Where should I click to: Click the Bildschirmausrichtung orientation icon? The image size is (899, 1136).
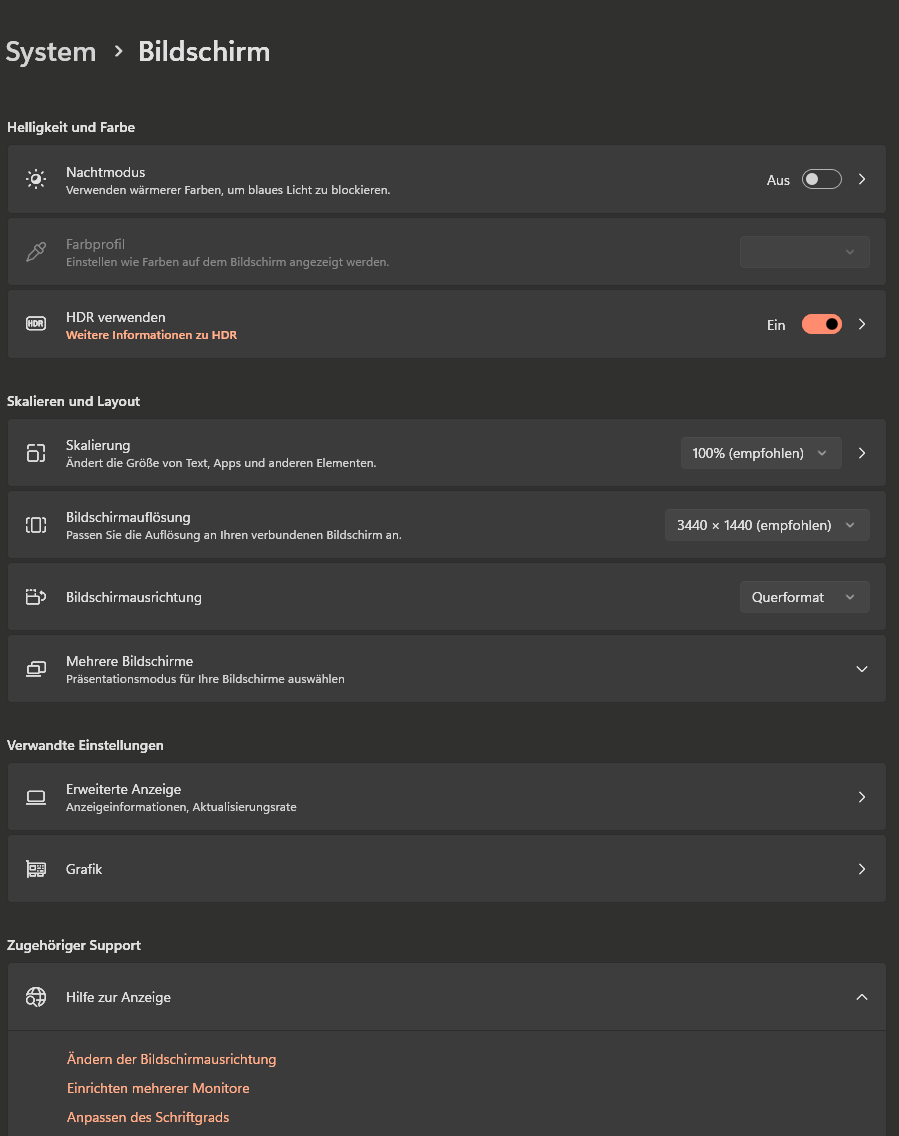click(36, 597)
